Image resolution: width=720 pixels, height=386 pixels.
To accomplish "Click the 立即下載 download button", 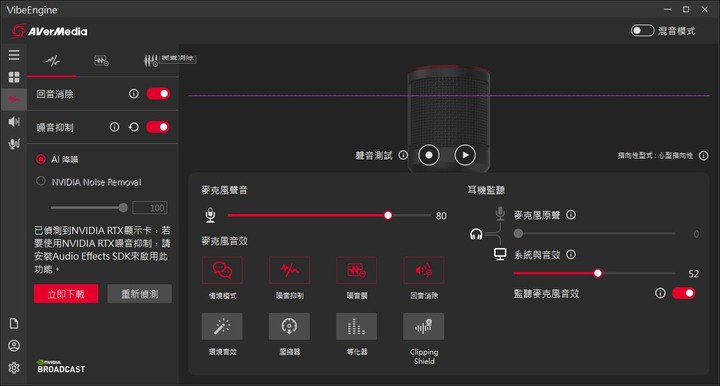I will (66, 294).
